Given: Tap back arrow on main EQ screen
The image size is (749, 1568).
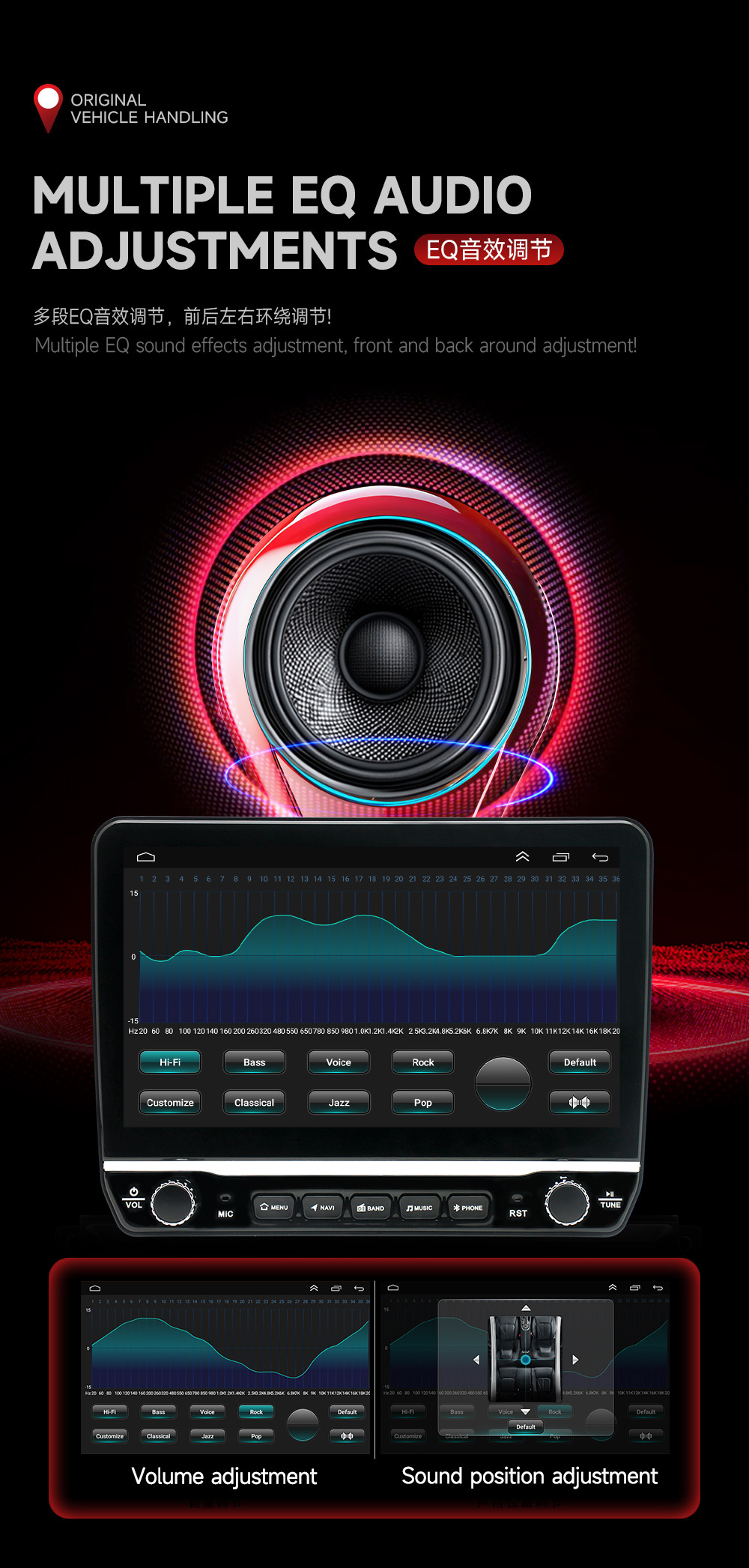Looking at the screenshot, I should [x=600, y=857].
